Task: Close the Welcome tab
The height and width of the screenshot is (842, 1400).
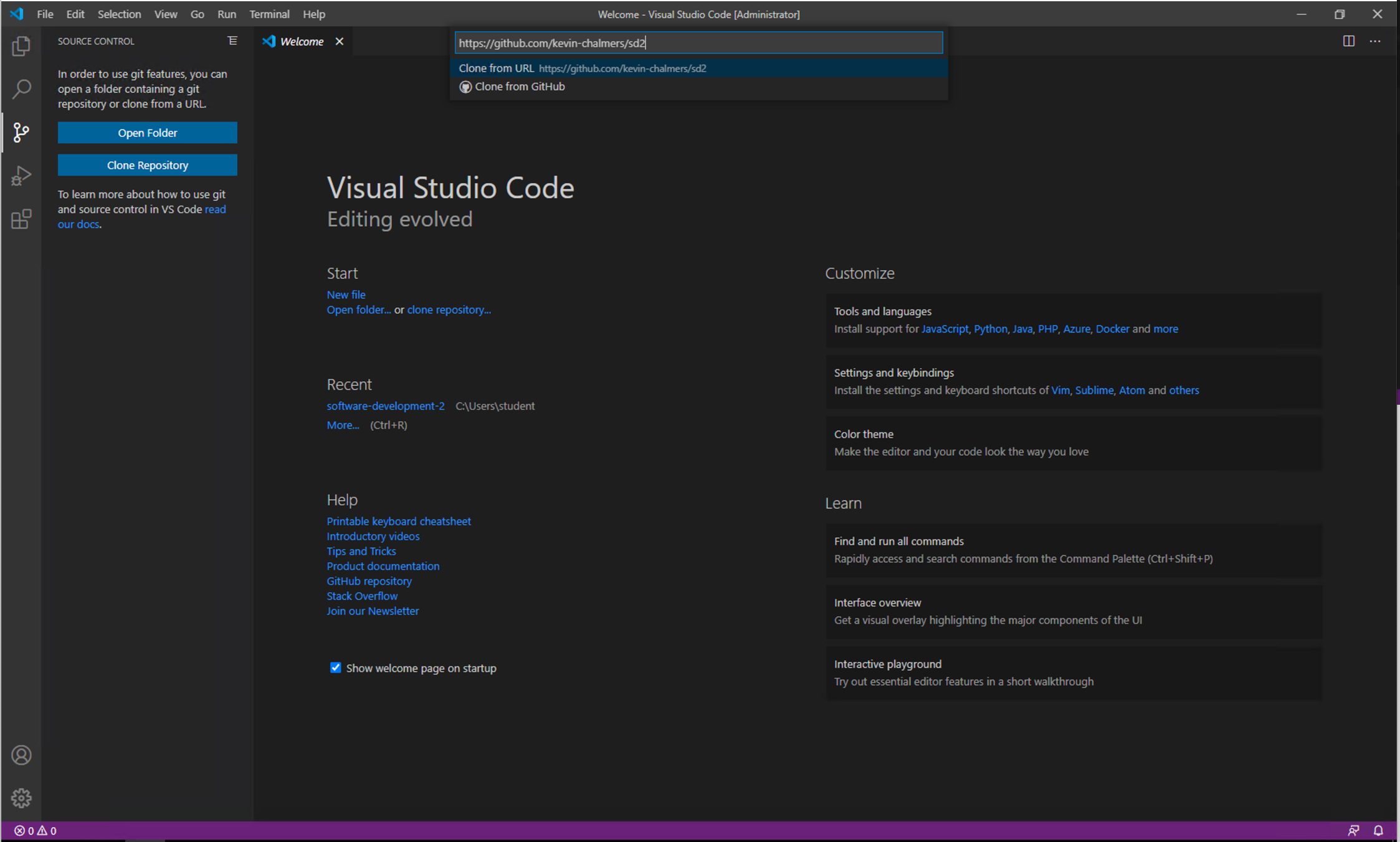Action: click(340, 41)
